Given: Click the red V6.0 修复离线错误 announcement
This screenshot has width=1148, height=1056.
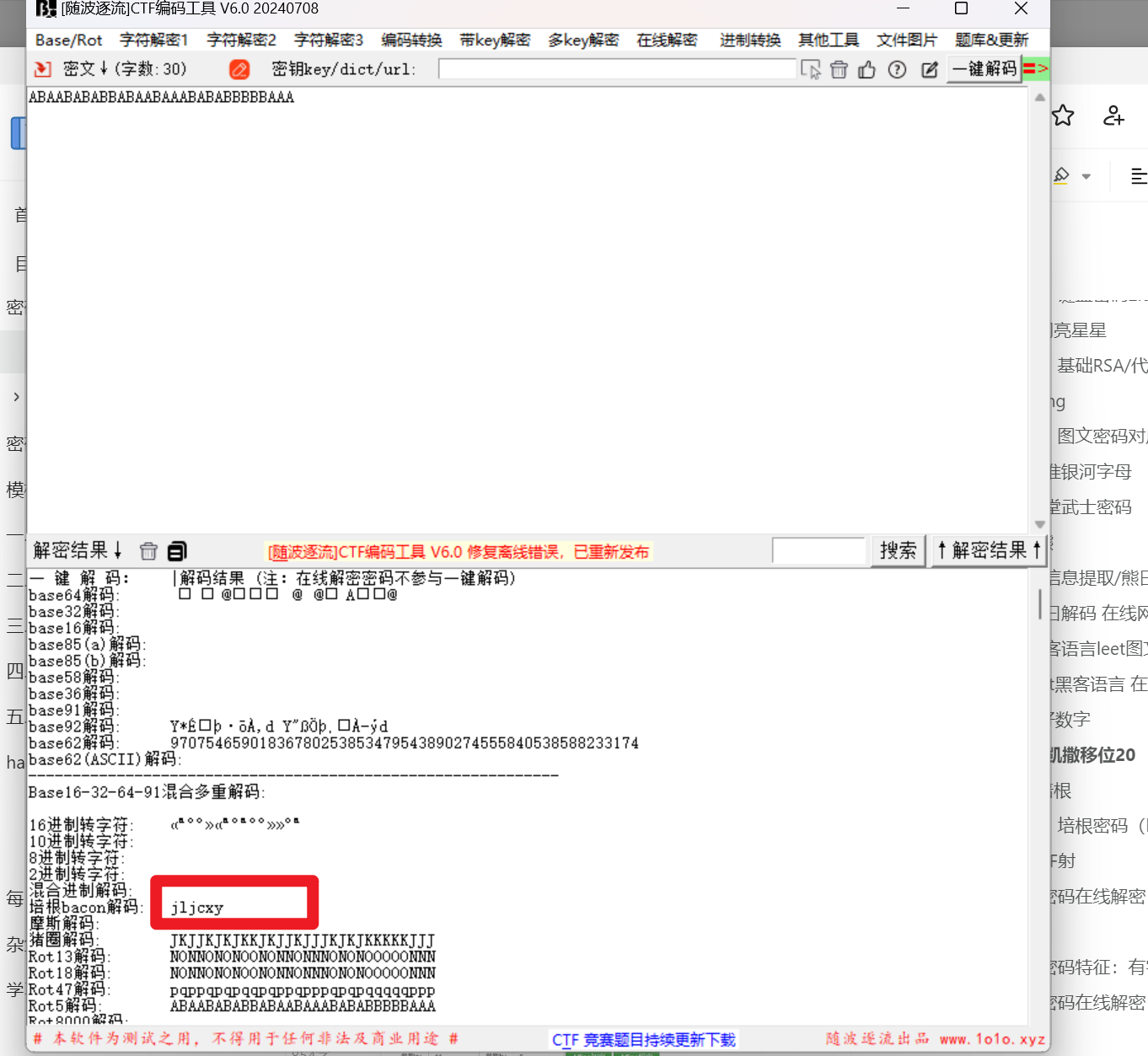Looking at the screenshot, I should [459, 552].
